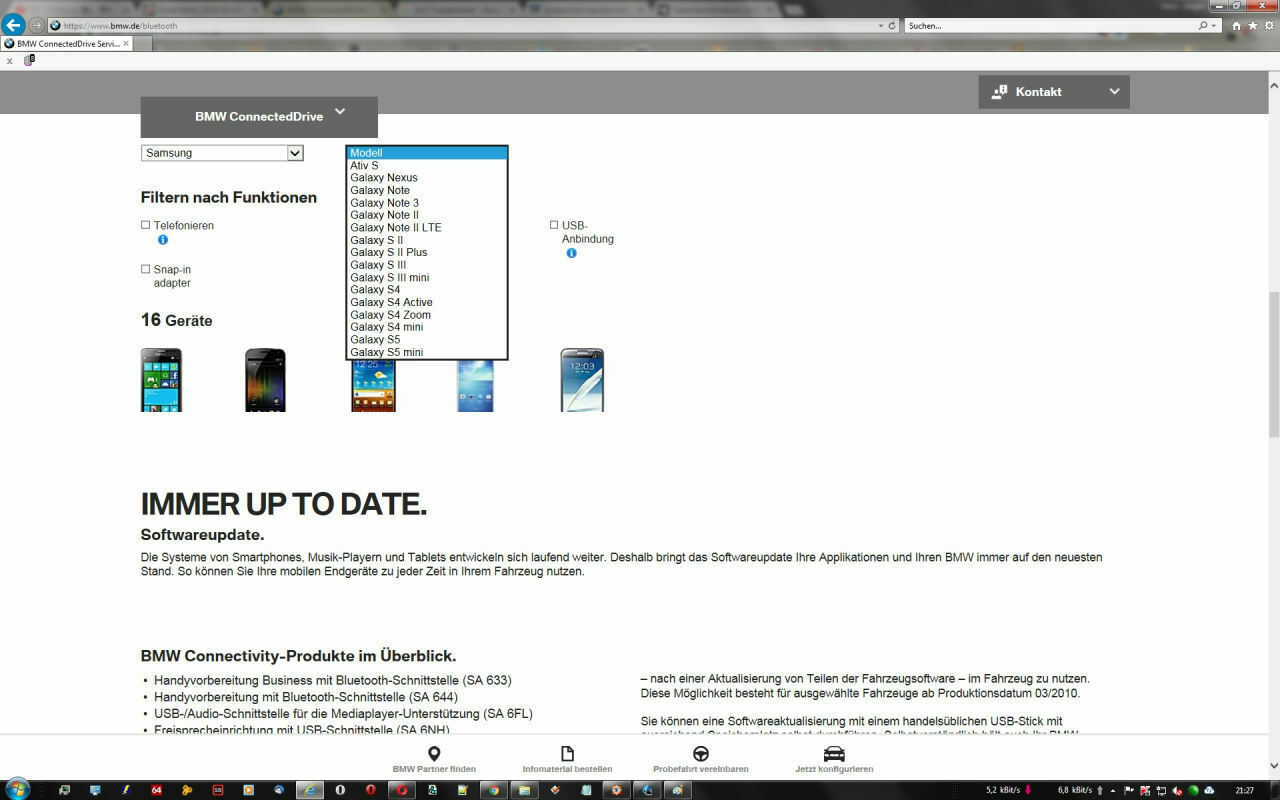Click the location pin icon for BMW Partner finden
1280x800 pixels.
click(436, 752)
